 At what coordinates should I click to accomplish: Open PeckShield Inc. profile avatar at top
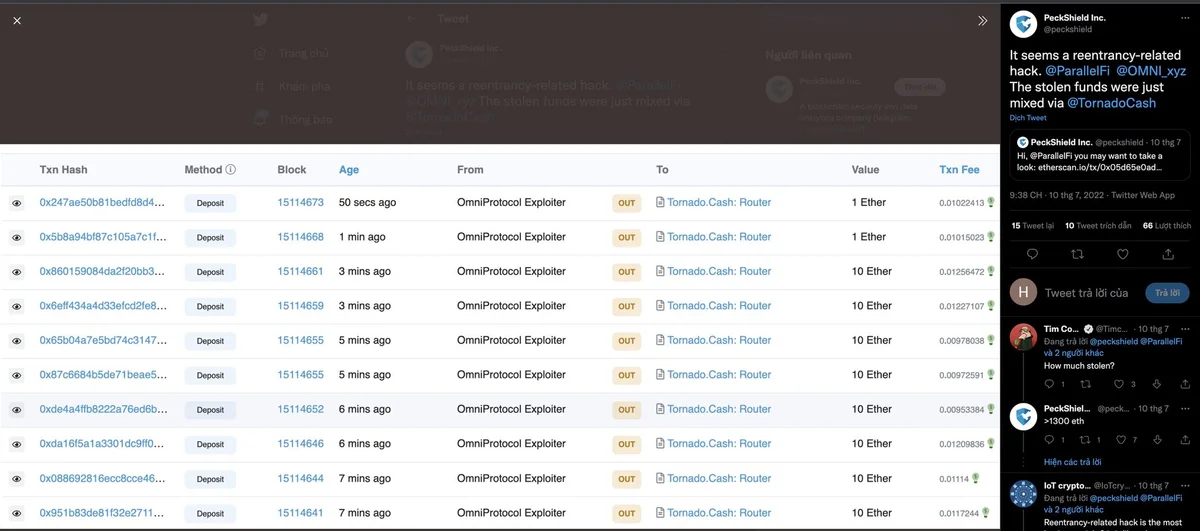tap(1023, 24)
